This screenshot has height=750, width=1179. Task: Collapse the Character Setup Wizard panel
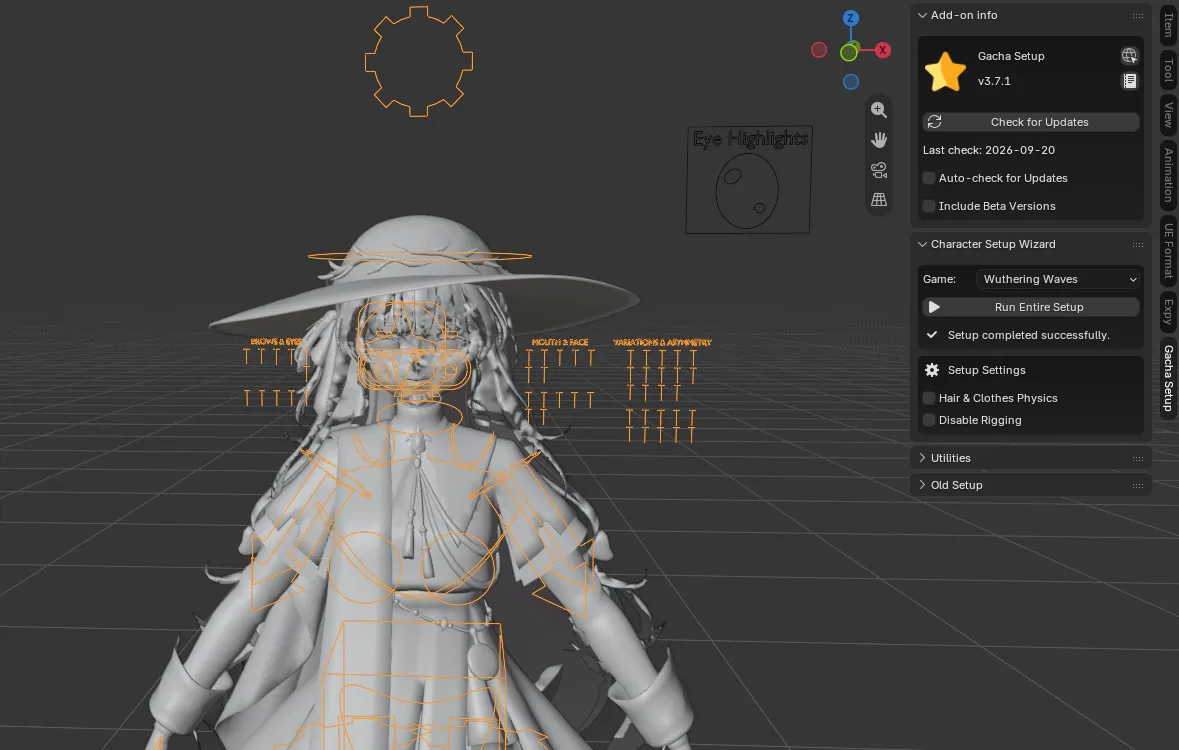922,244
